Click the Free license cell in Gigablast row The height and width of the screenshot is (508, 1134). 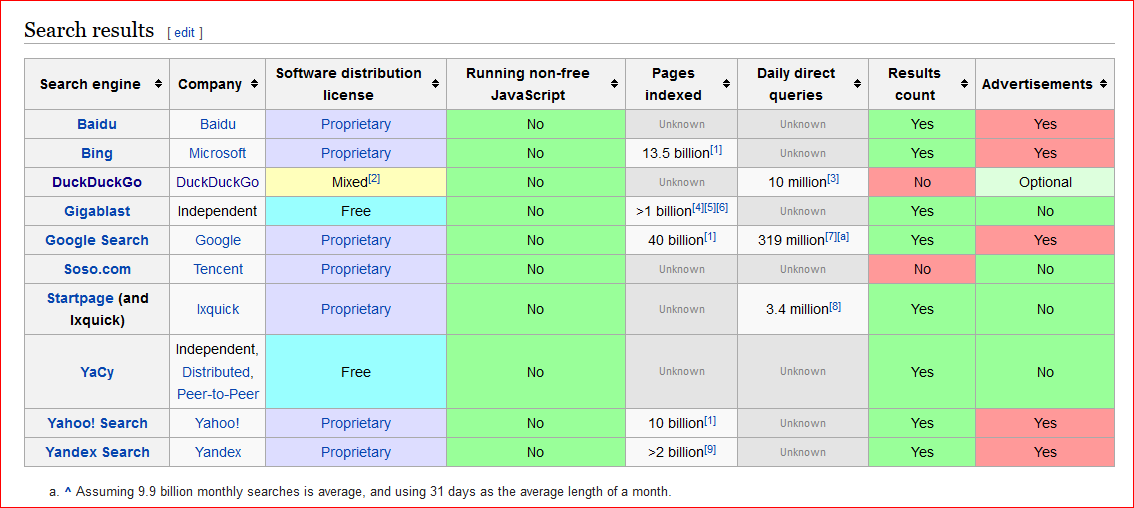(x=356, y=211)
